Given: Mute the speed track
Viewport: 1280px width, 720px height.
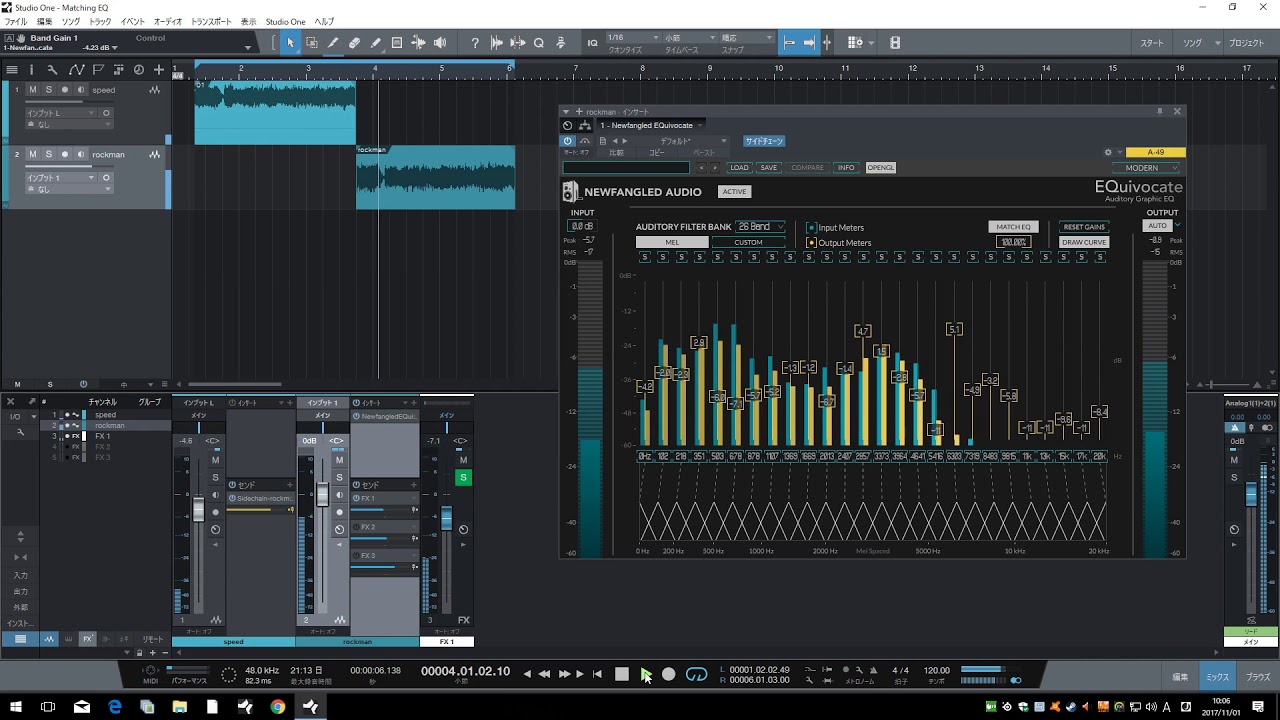Looking at the screenshot, I should pyautogui.click(x=32, y=90).
